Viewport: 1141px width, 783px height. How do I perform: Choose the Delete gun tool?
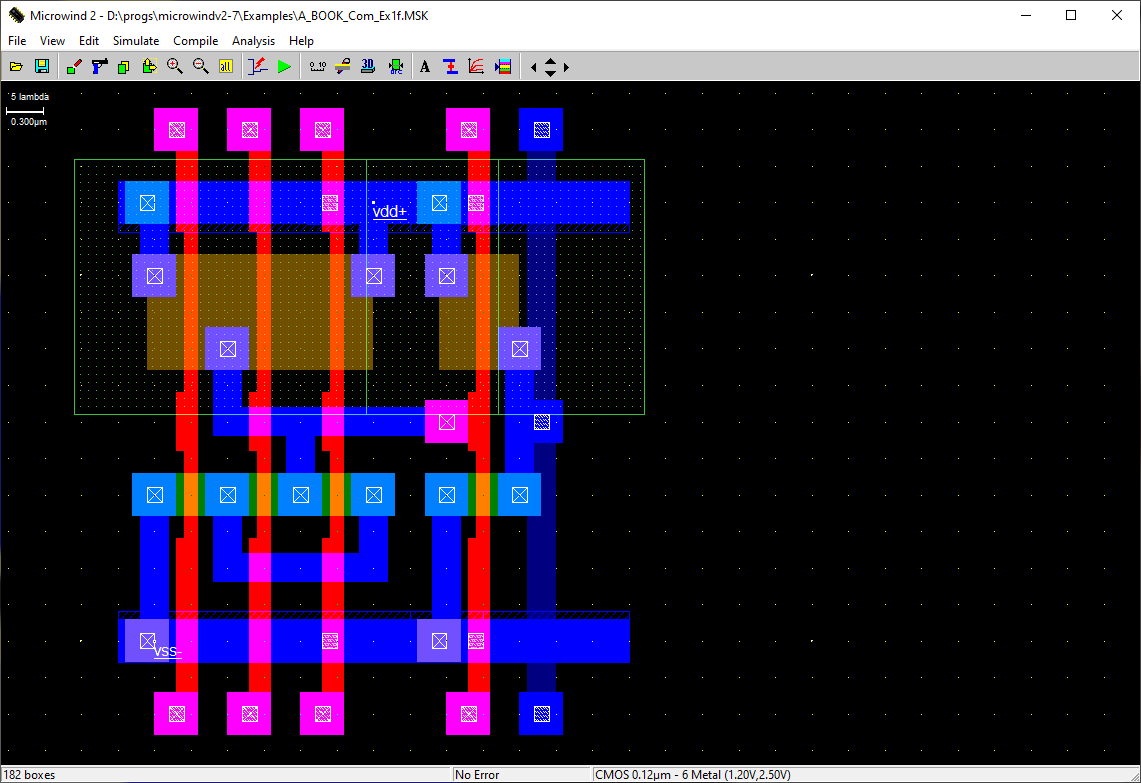point(99,67)
